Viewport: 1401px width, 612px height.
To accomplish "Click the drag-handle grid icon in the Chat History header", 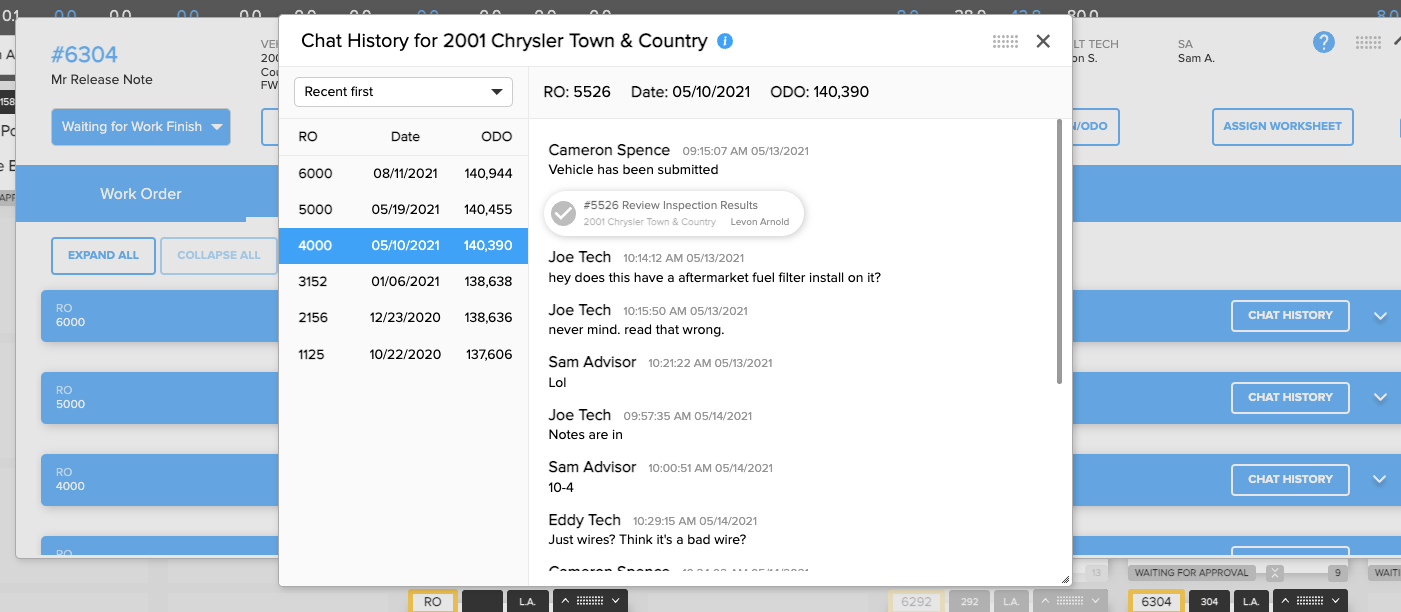I will [1005, 41].
